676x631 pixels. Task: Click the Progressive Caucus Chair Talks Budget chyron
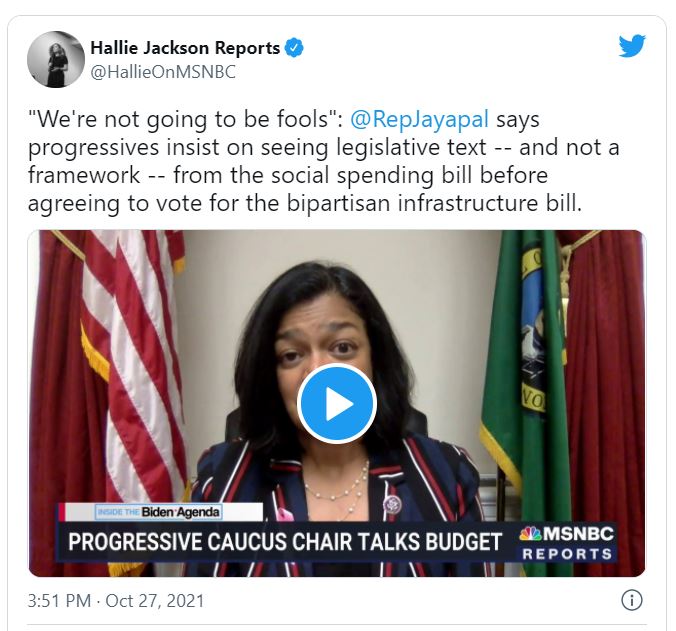[285, 542]
